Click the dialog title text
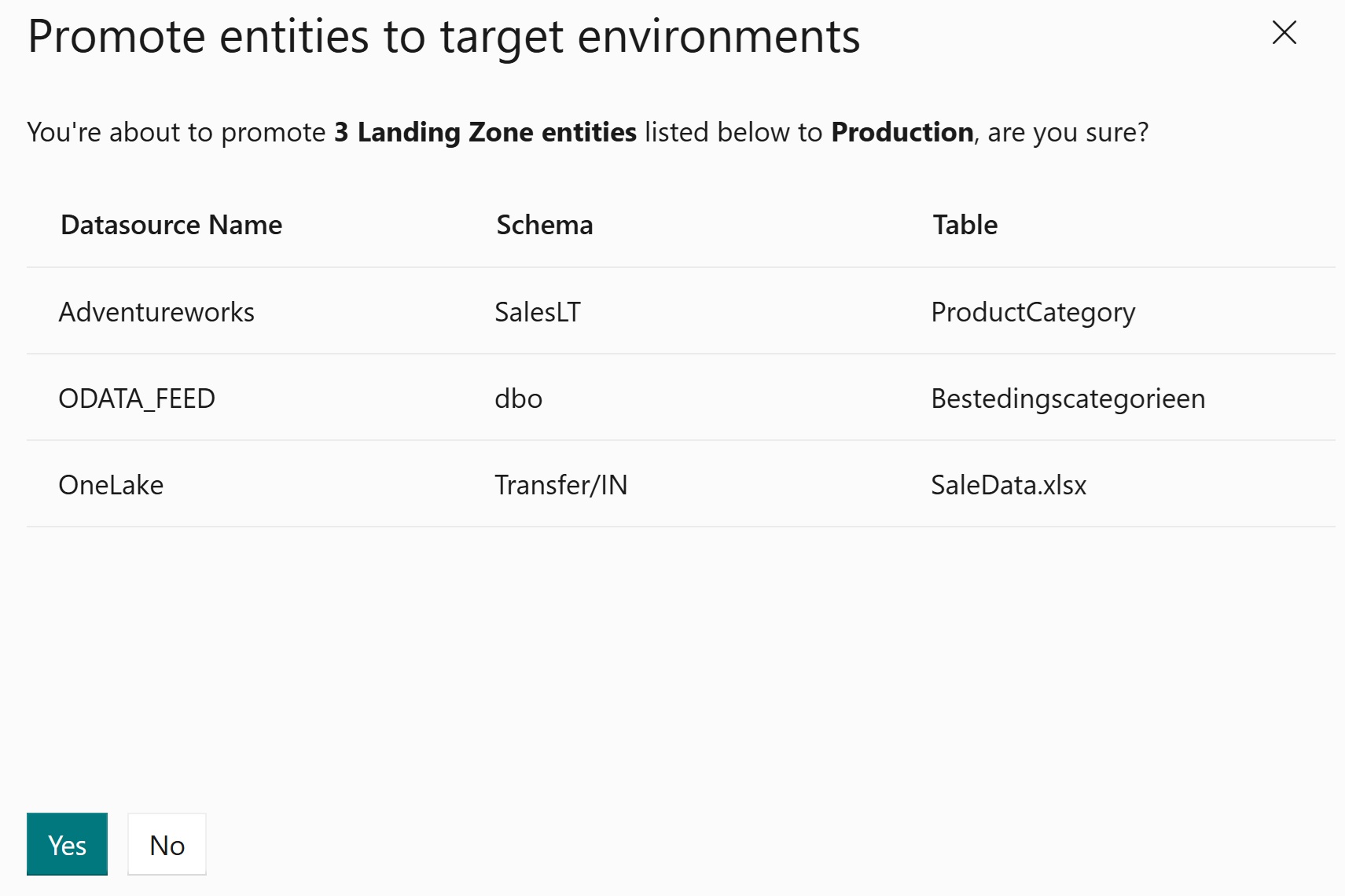Screen dimensions: 1345x896 click(443, 36)
